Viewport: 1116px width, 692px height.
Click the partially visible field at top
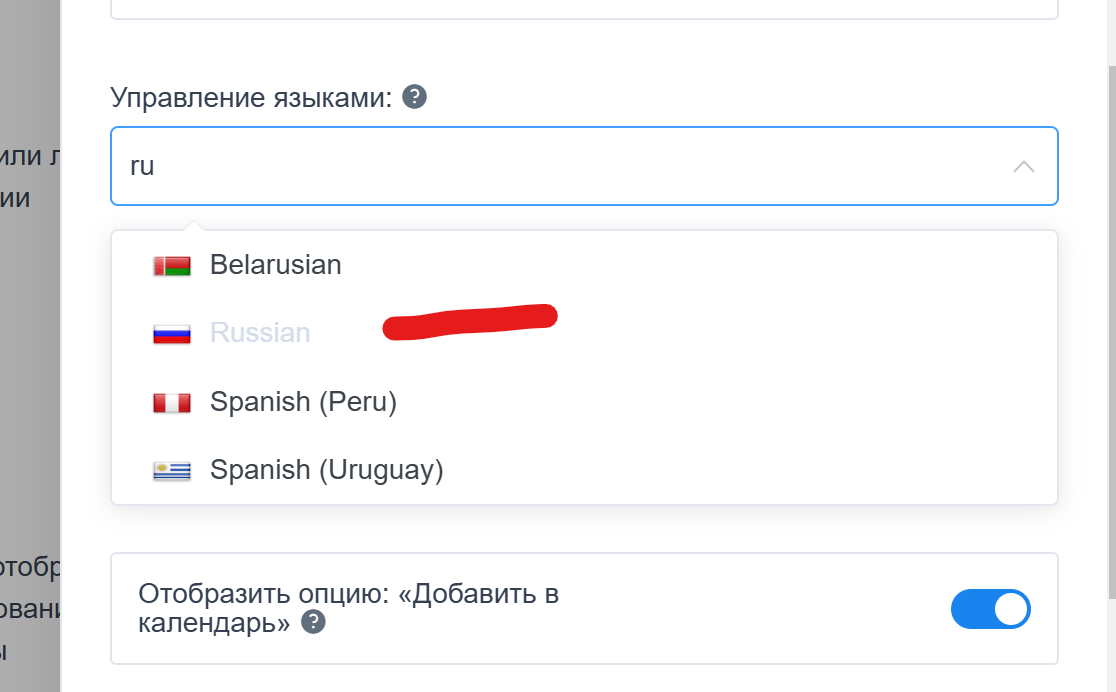point(584,9)
